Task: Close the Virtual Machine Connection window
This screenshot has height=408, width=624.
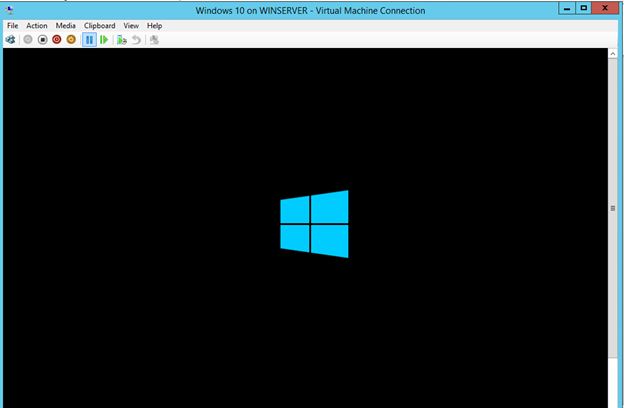Action: [605, 8]
